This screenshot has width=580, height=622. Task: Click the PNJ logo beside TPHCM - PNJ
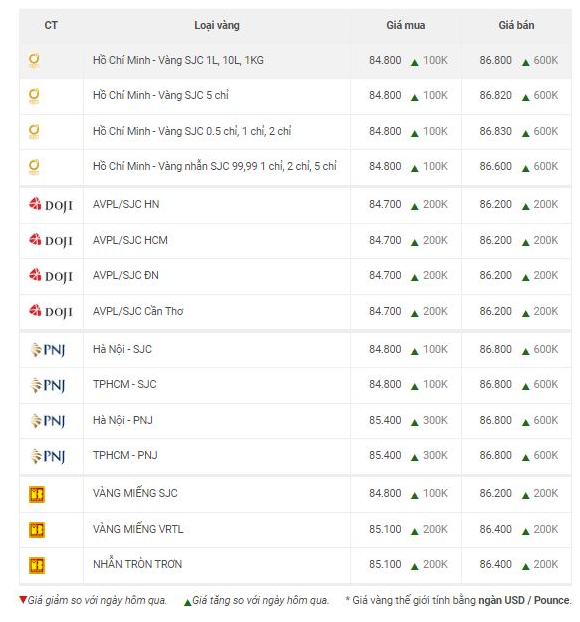point(48,456)
